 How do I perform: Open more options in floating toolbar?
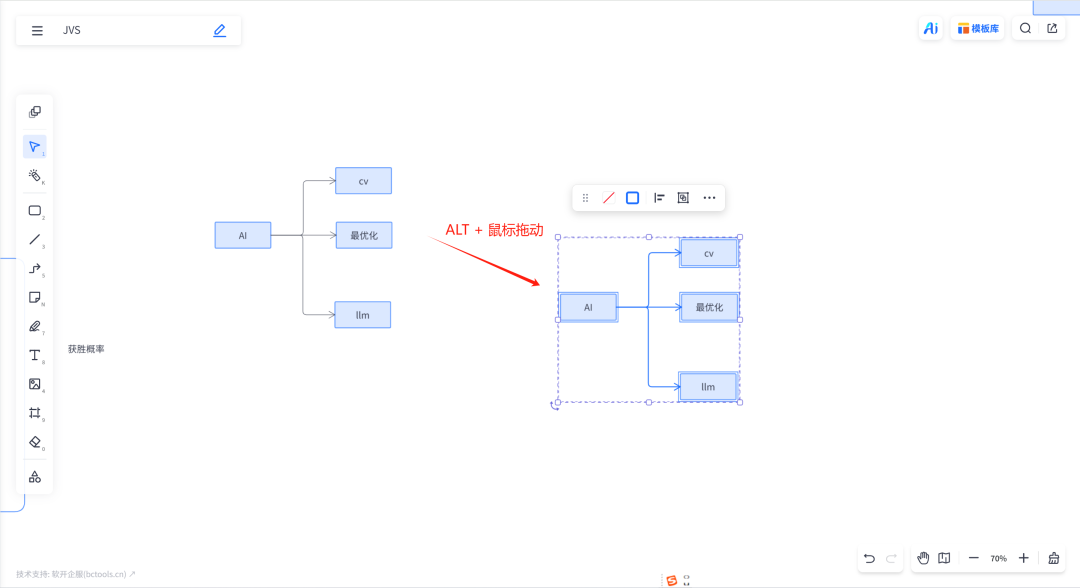click(x=709, y=198)
